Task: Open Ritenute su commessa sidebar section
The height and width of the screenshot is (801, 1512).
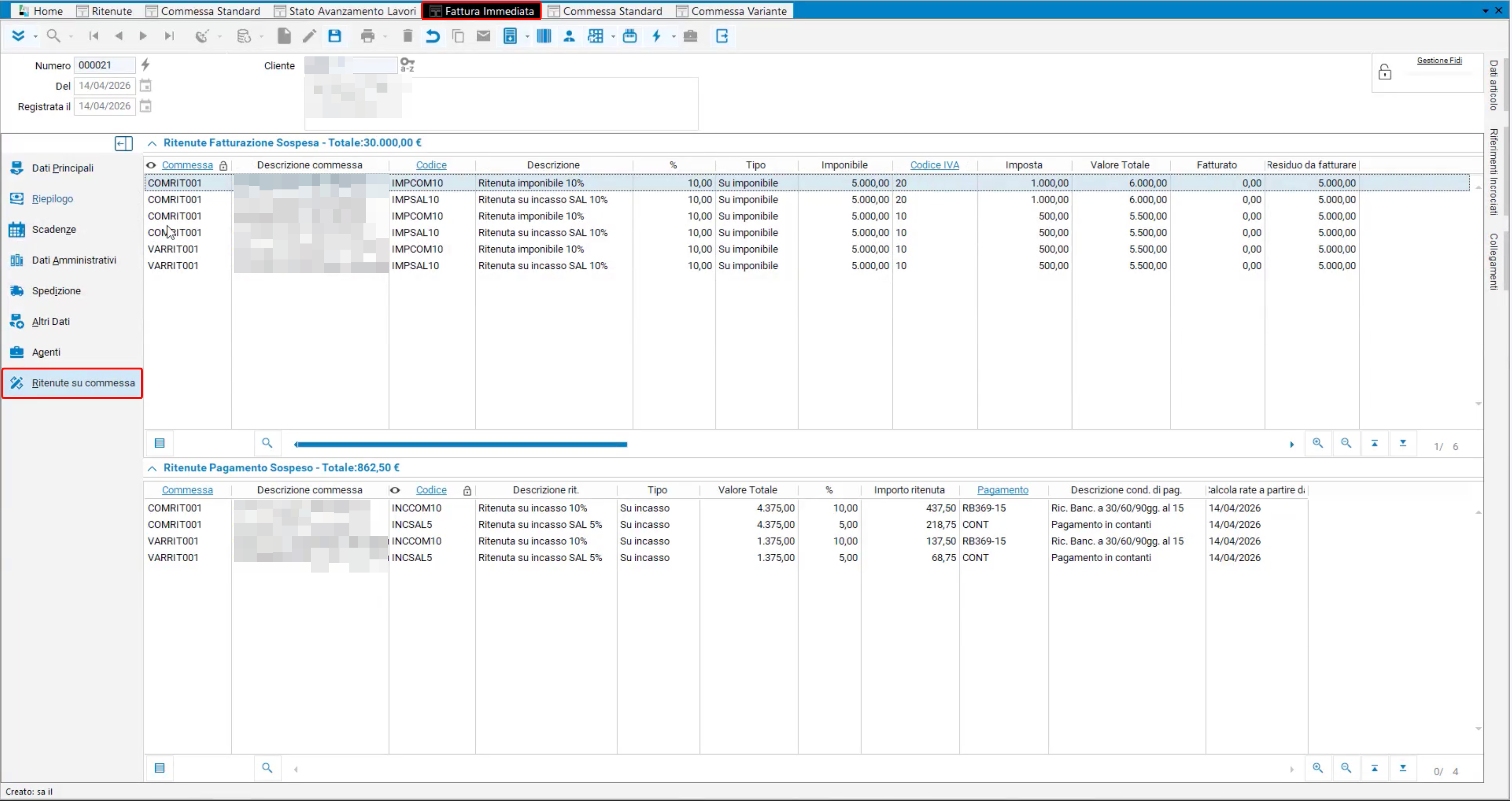Action: (72, 383)
